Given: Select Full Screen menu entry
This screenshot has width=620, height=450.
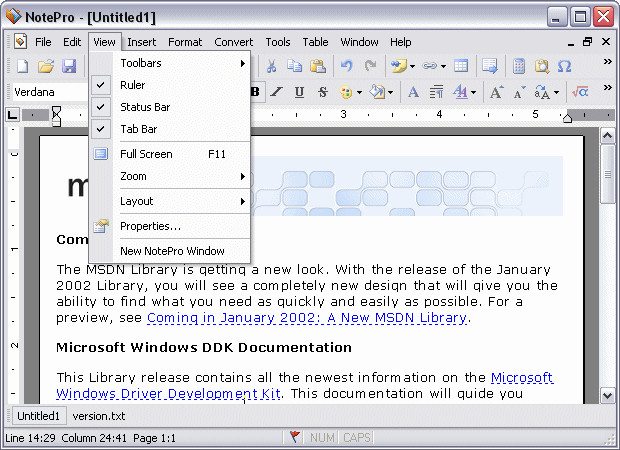Looking at the screenshot, I should 170,154.
